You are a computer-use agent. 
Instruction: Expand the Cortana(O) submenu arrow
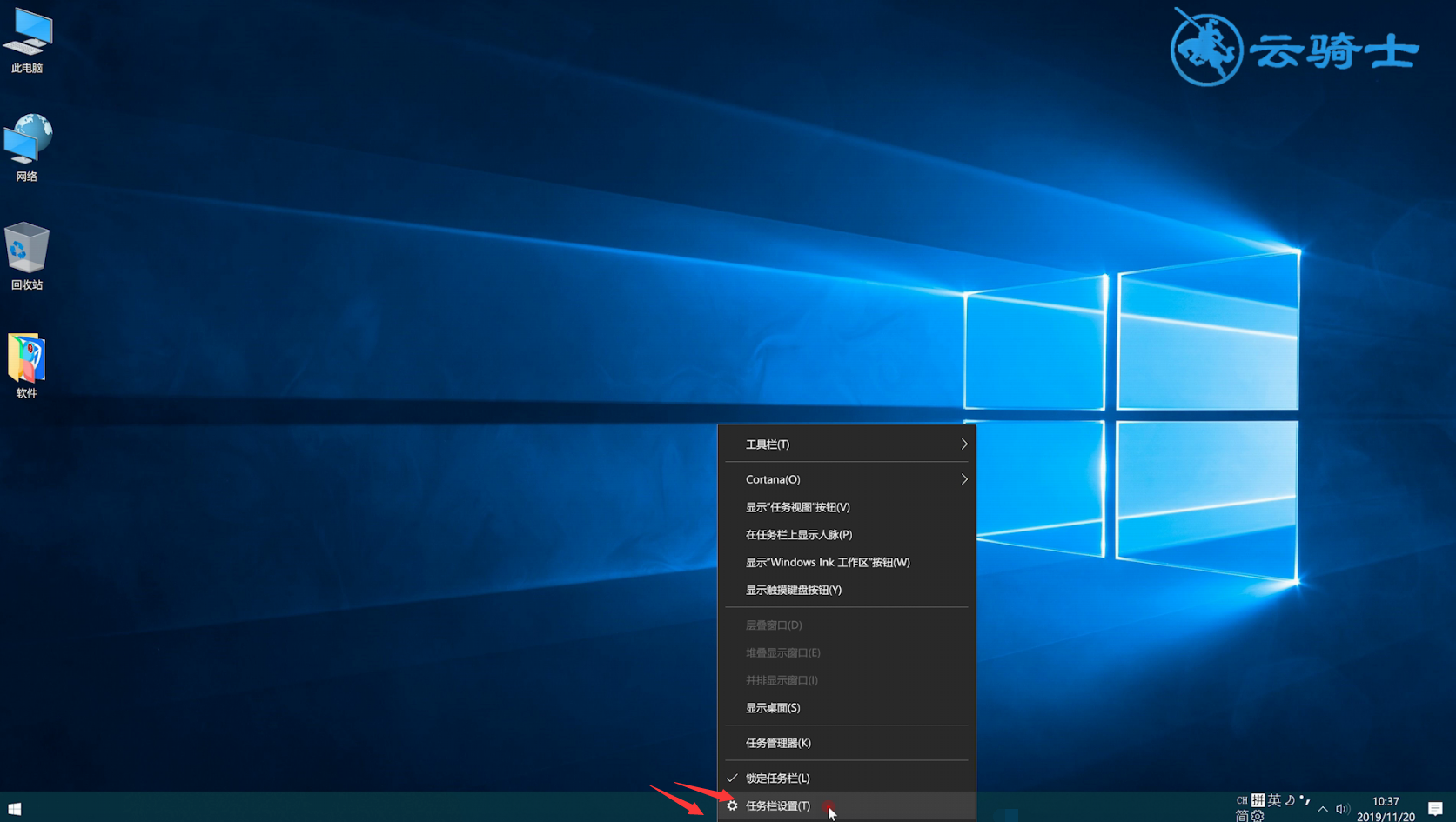[963, 479]
